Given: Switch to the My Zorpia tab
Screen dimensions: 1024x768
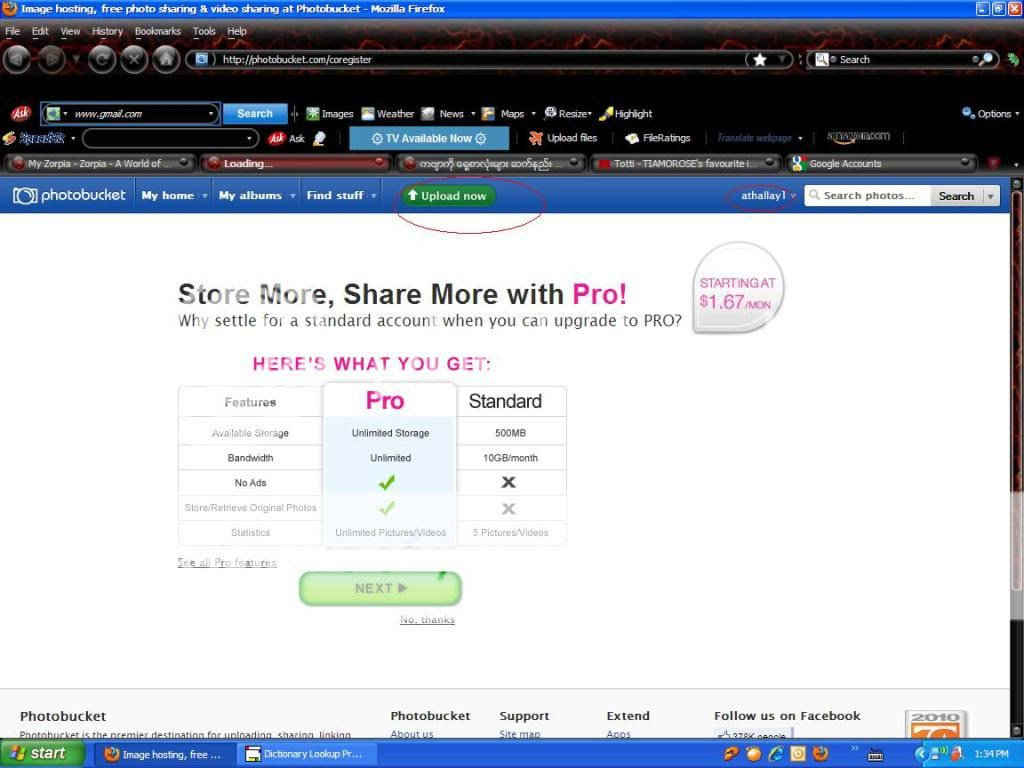Looking at the screenshot, I should [x=98, y=163].
